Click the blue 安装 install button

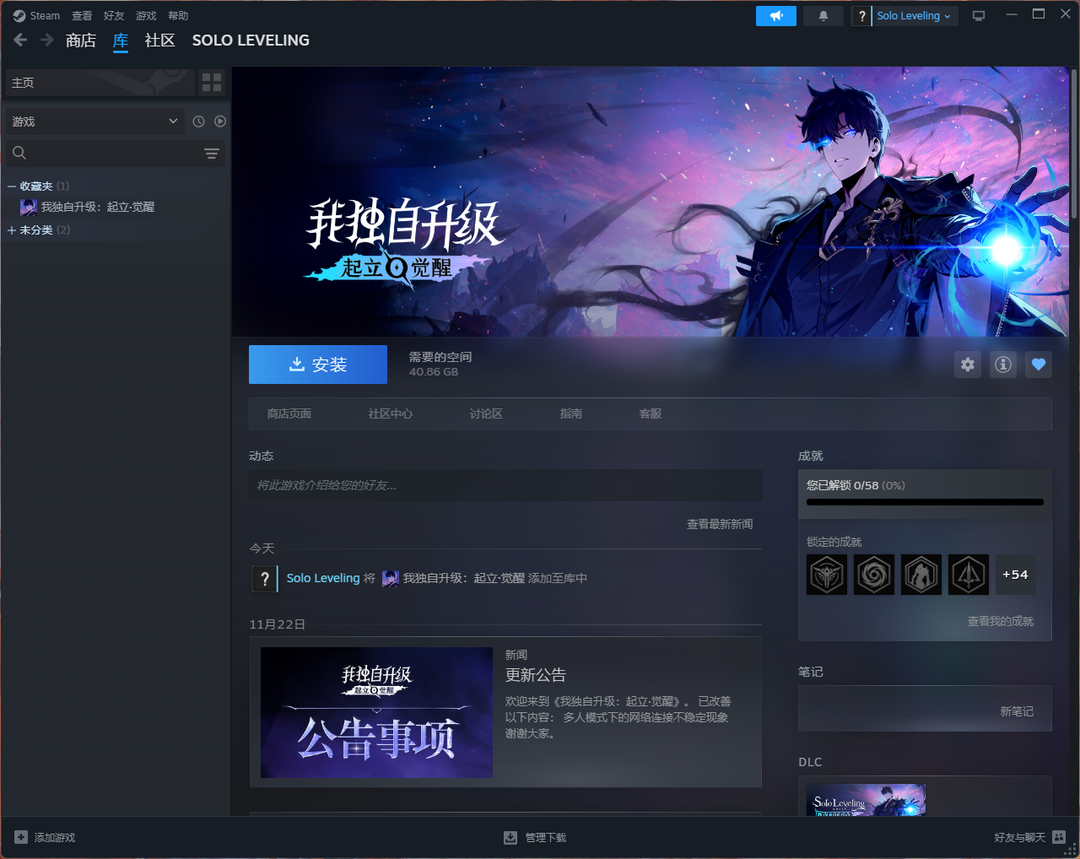point(317,365)
